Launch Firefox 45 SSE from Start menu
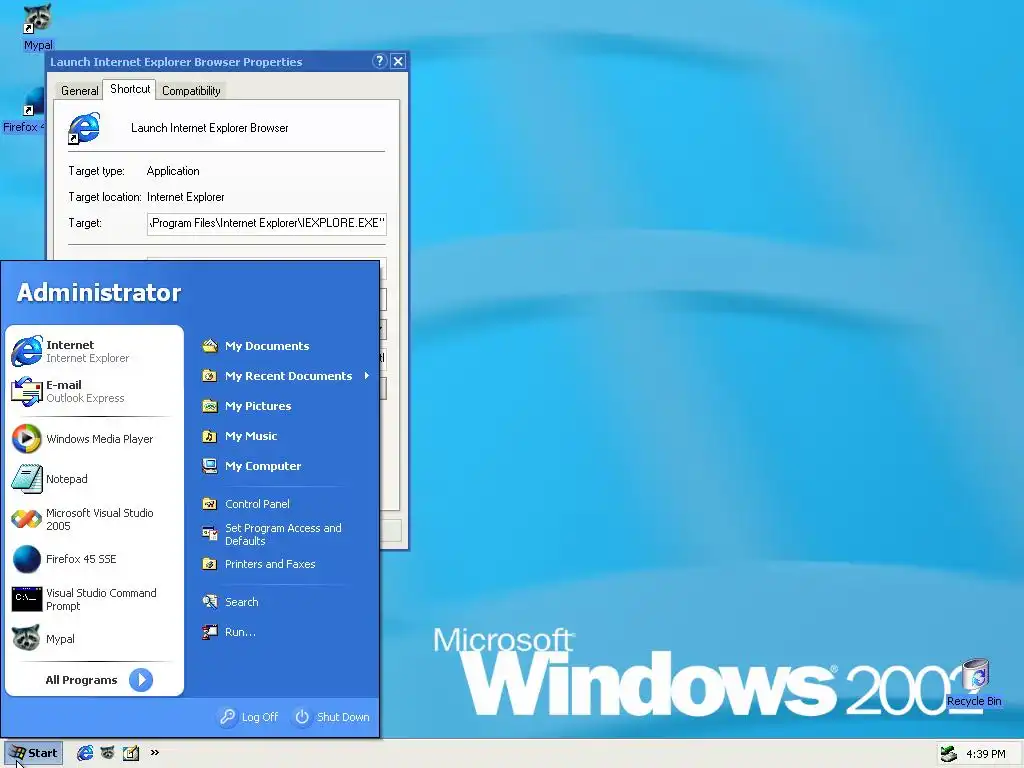 (x=94, y=559)
